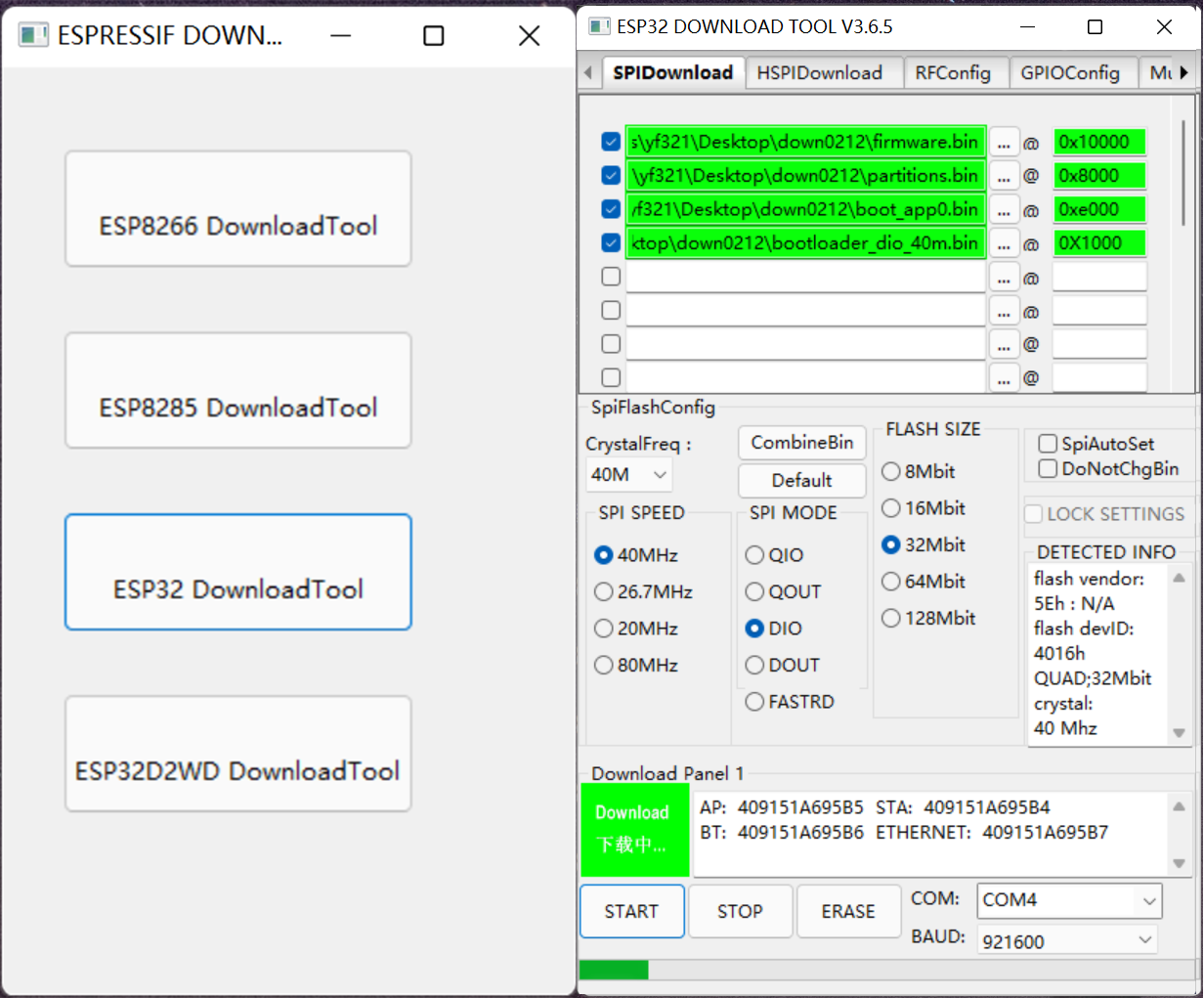Click the ERASE flash button

coord(848,911)
